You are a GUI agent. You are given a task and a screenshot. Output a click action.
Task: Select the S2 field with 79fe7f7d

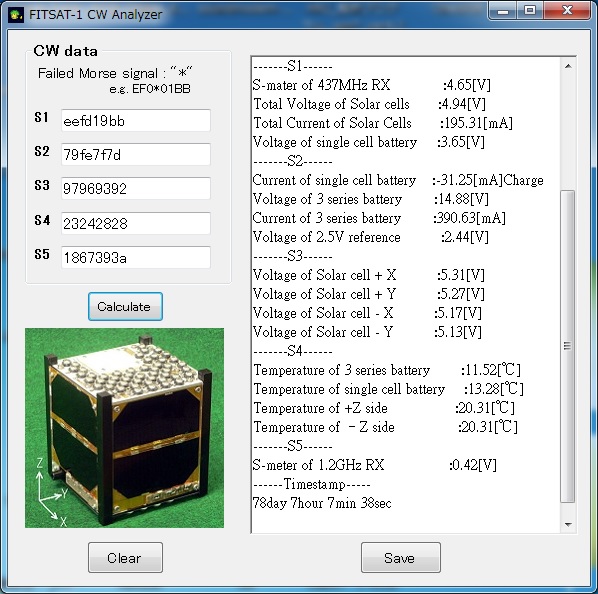tap(136, 154)
